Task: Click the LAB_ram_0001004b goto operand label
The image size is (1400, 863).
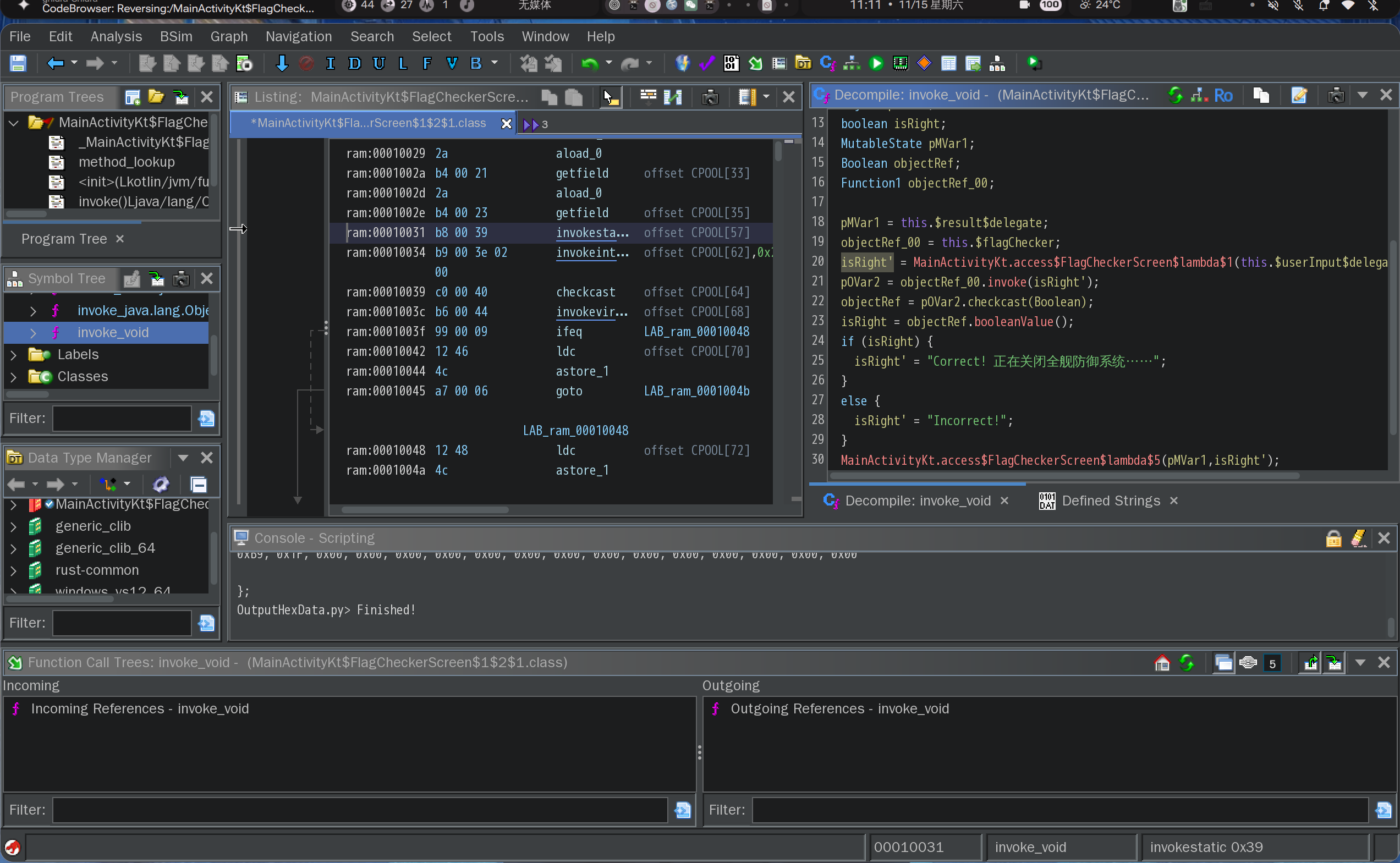Action: [x=696, y=391]
